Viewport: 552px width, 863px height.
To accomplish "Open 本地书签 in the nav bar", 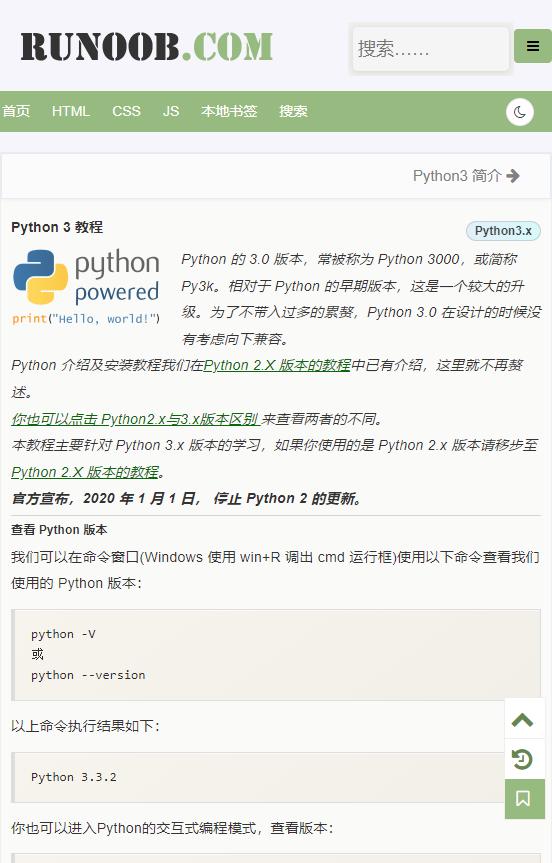I will 229,111.
